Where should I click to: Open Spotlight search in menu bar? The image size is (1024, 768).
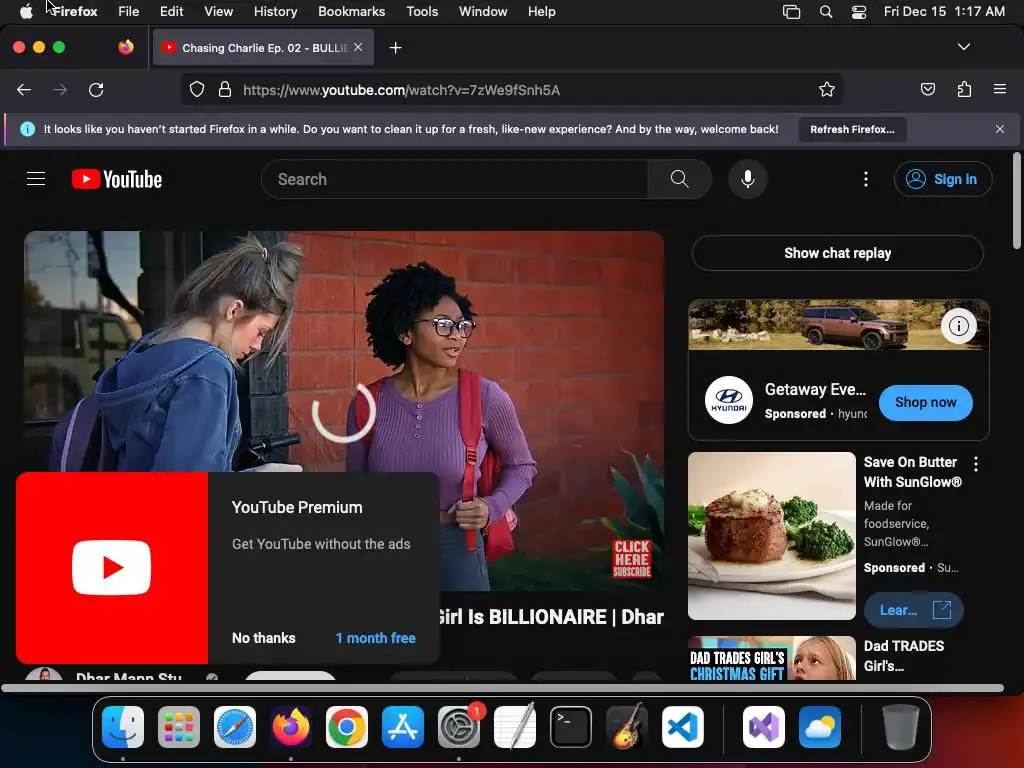pyautogui.click(x=825, y=11)
